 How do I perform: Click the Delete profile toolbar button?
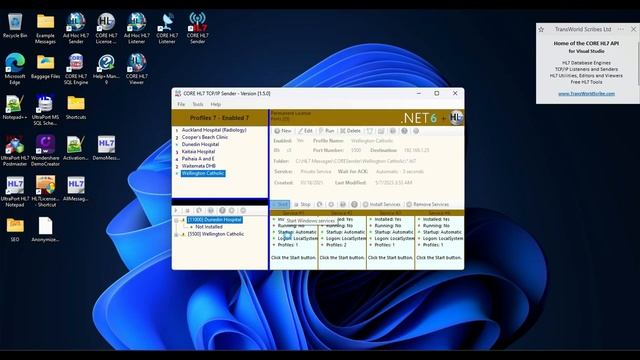tap(351, 131)
